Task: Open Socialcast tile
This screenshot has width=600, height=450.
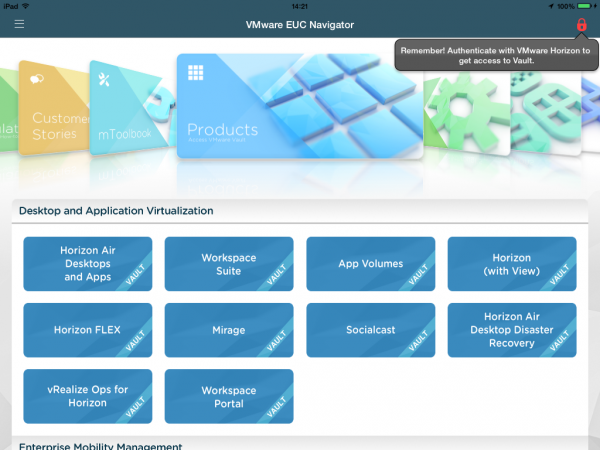Action: click(370, 330)
